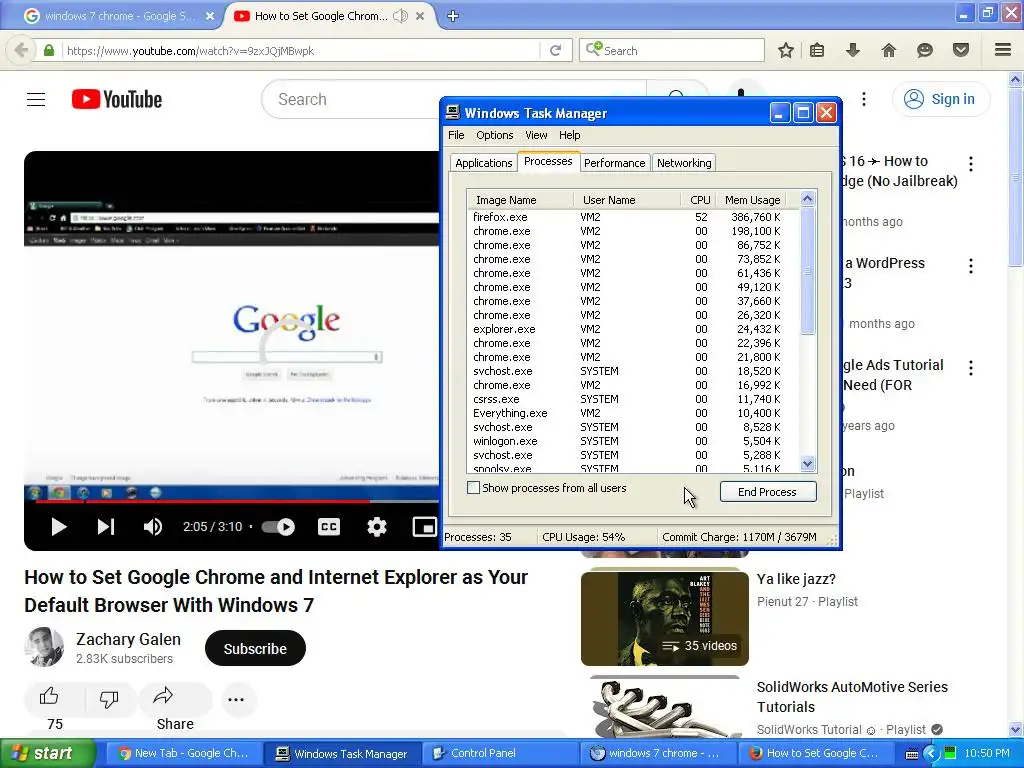Toggle closed captions on the video

[329, 526]
